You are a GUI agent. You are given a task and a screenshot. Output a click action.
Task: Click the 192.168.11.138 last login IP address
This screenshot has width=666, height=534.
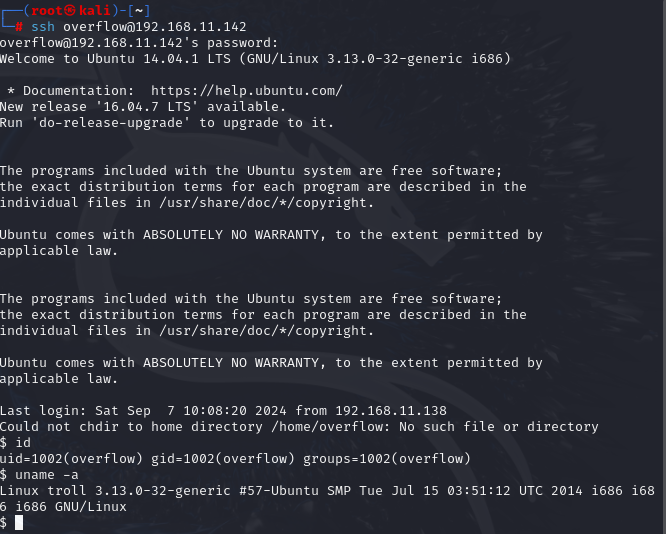click(395, 411)
